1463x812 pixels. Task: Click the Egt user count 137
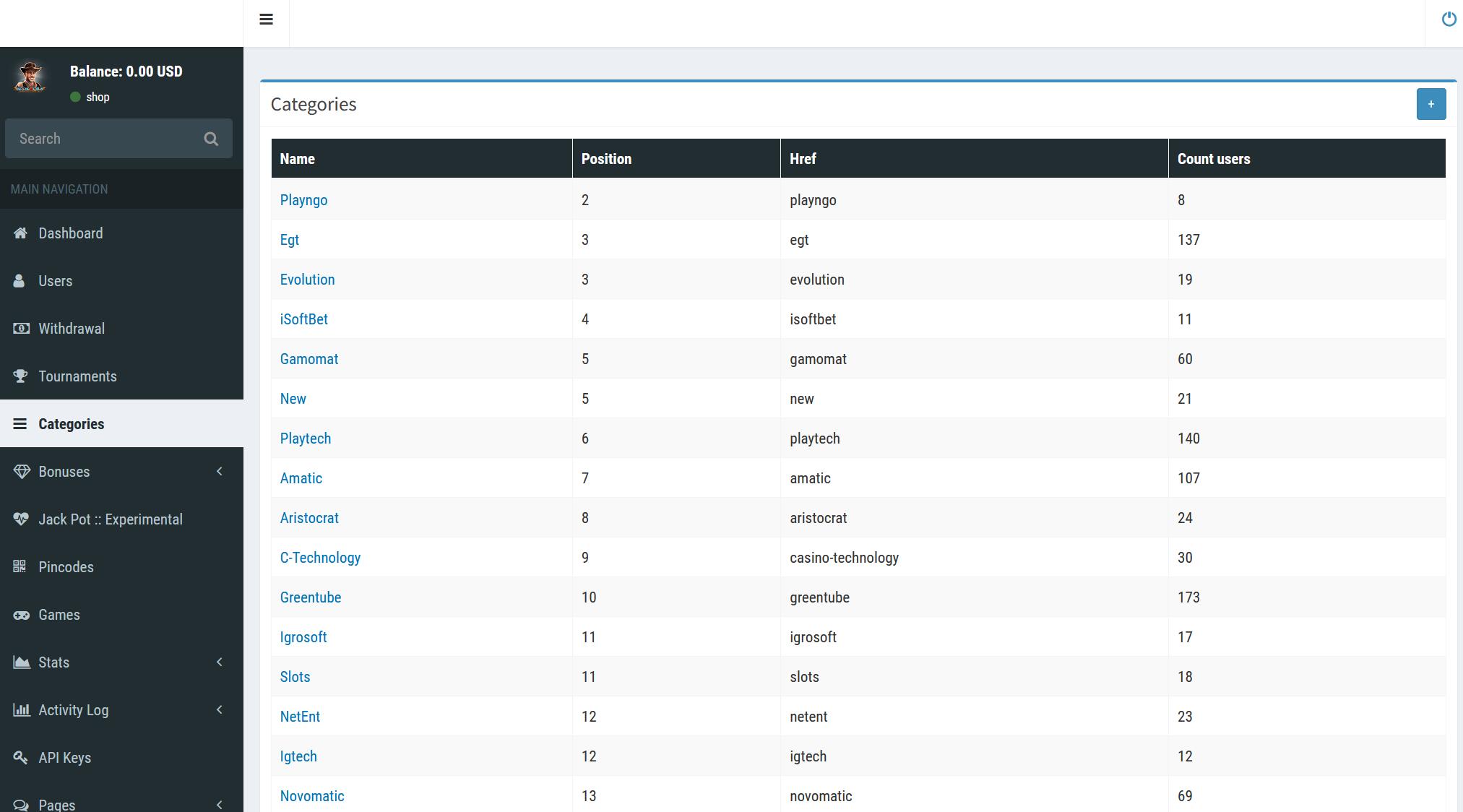click(x=1188, y=240)
